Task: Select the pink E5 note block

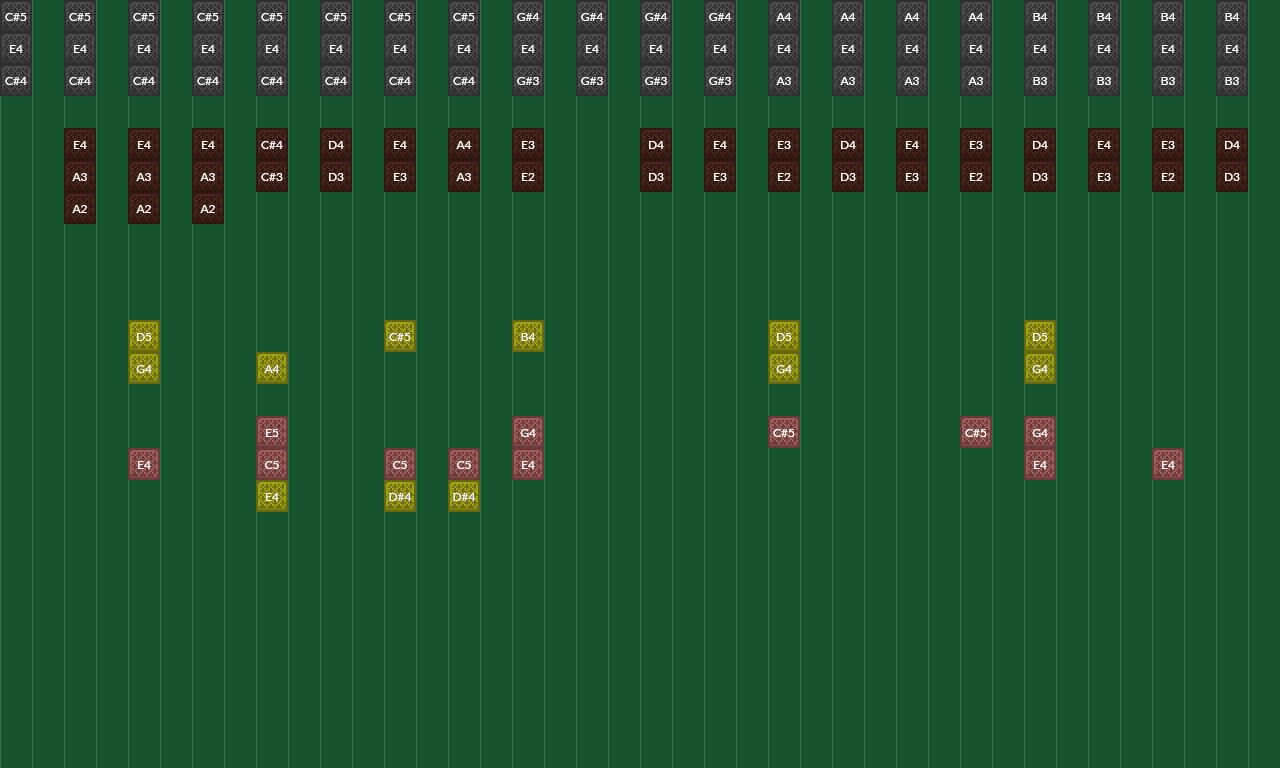Action: coord(272,433)
